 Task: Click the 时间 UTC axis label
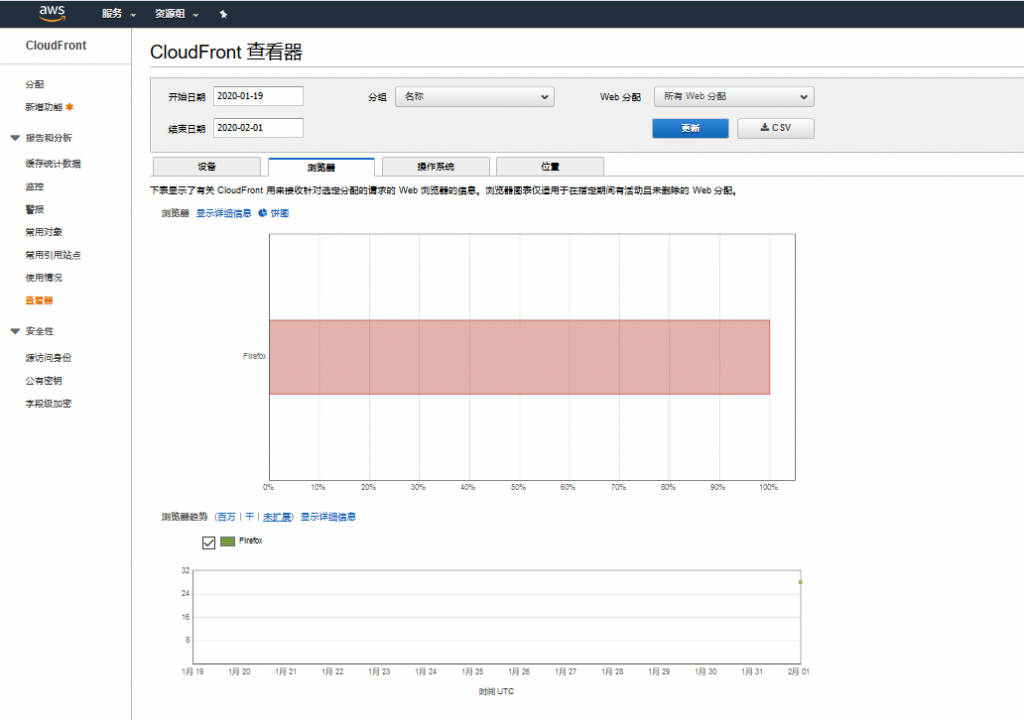point(496,691)
